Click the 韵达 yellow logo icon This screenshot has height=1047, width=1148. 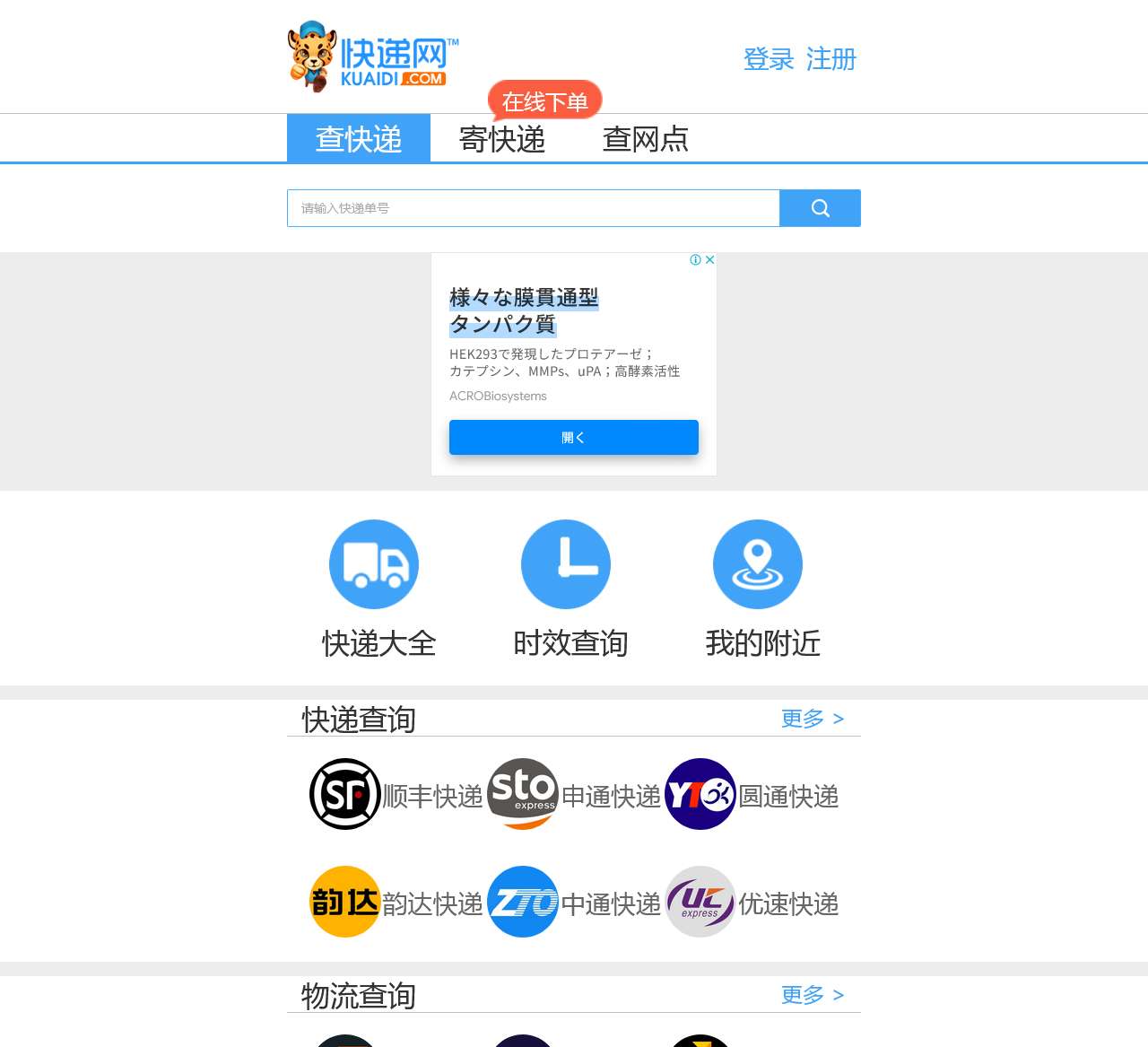point(345,902)
